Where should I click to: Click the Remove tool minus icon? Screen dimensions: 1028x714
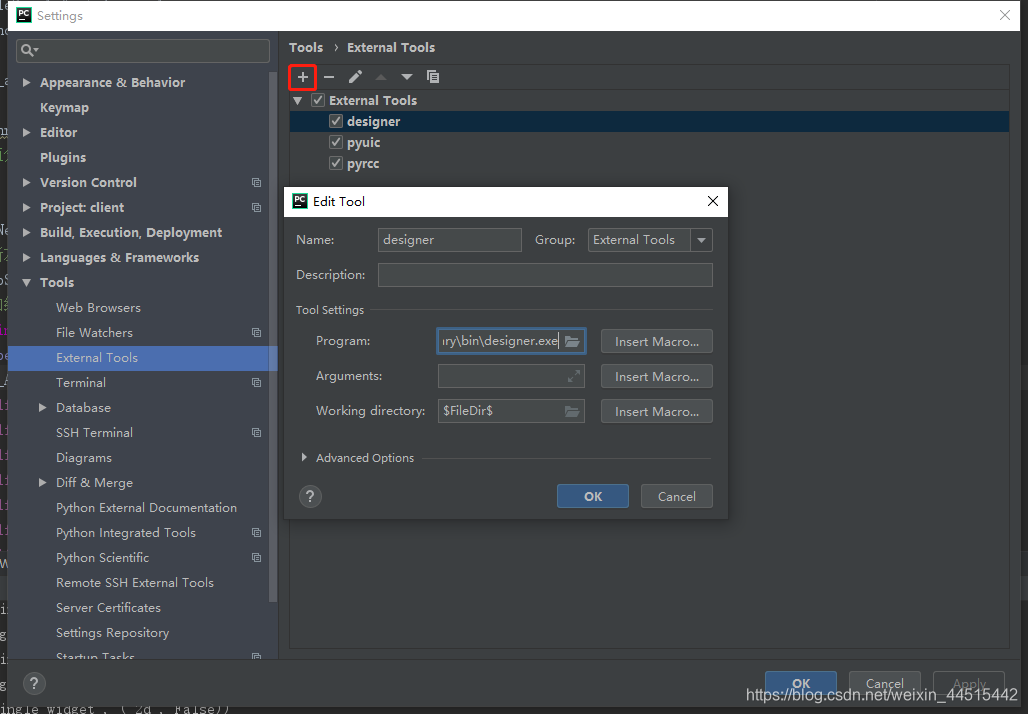click(x=329, y=77)
